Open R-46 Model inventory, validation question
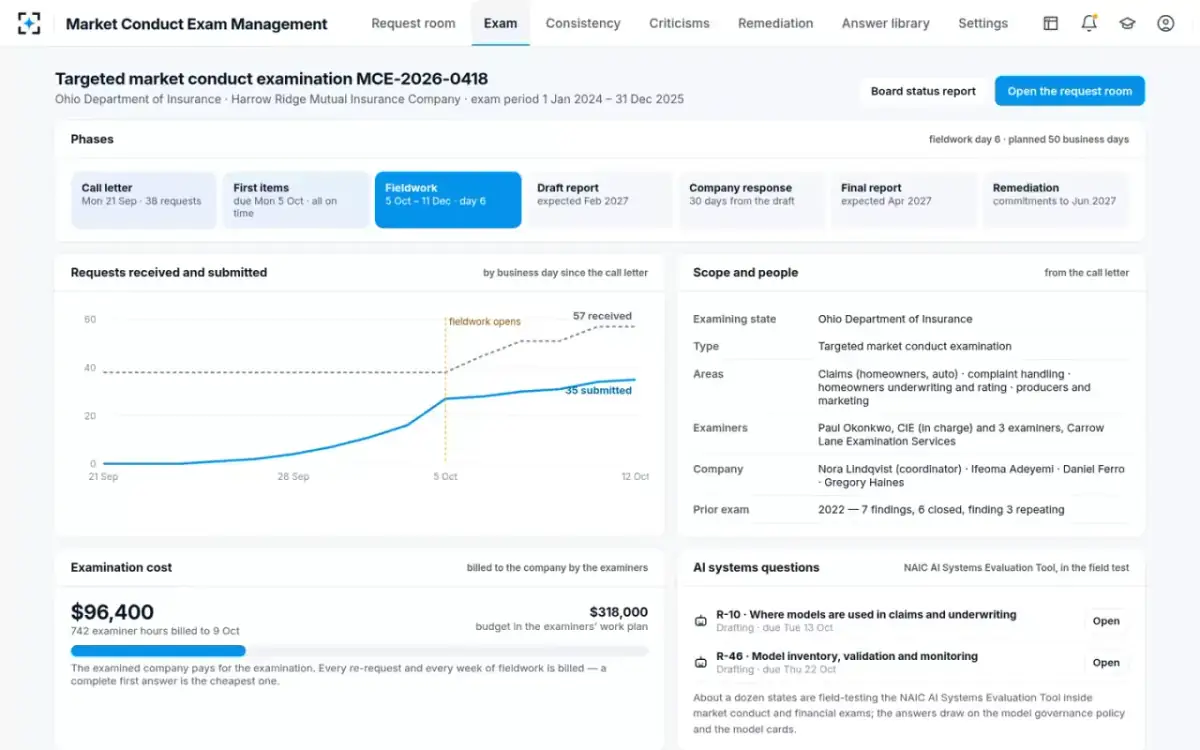The height and width of the screenshot is (750, 1200). pyautogui.click(x=847, y=657)
